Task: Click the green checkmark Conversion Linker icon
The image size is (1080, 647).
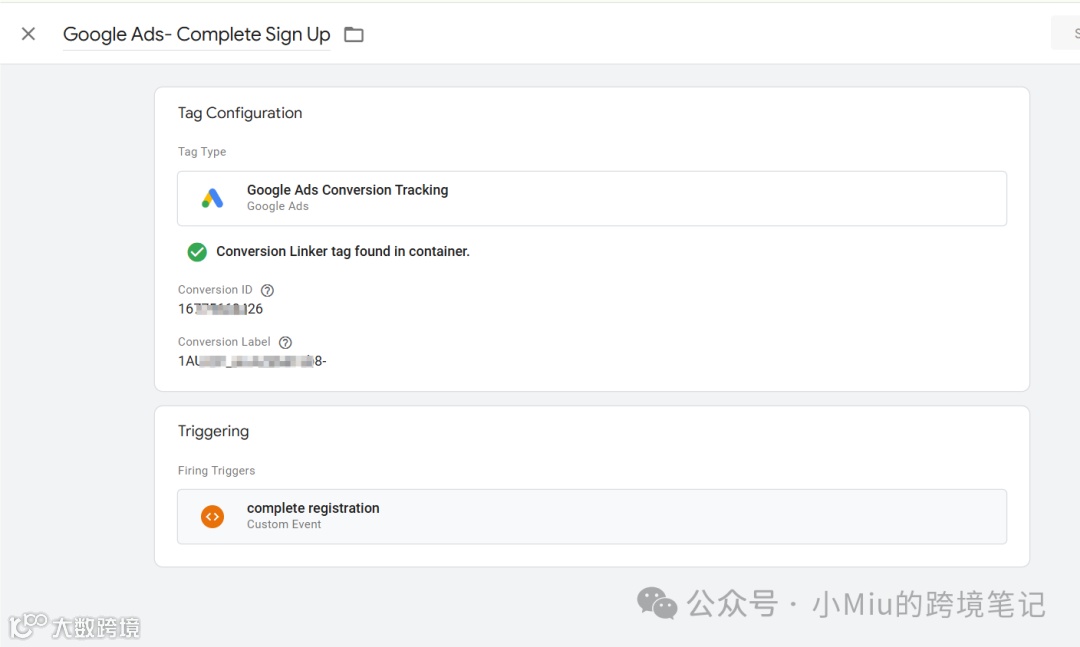Action: 197,252
